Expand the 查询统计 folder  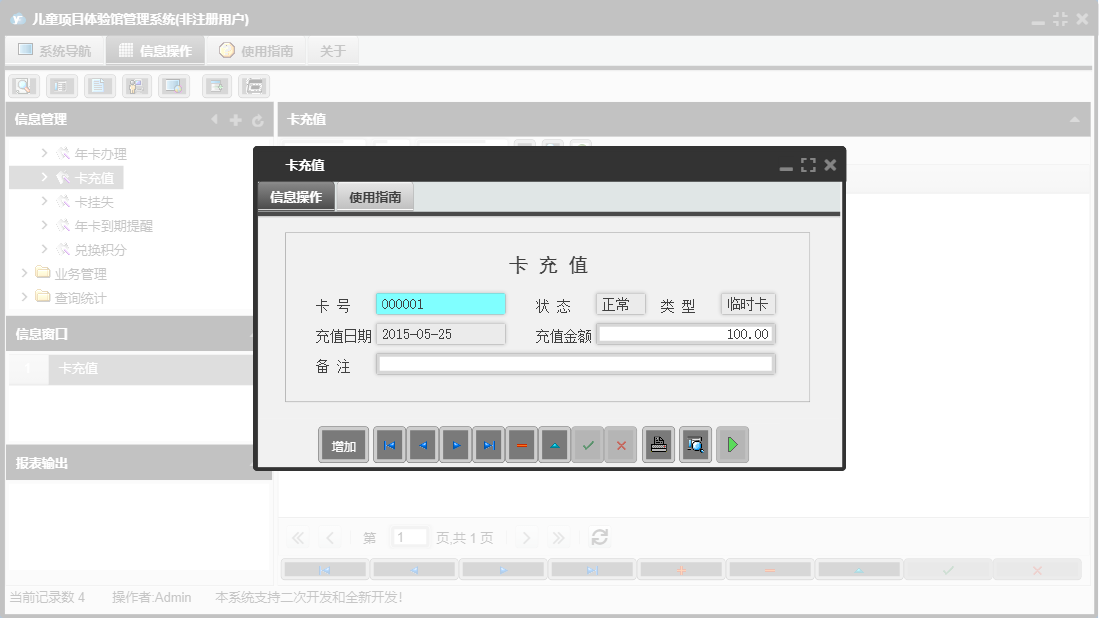click(24, 295)
